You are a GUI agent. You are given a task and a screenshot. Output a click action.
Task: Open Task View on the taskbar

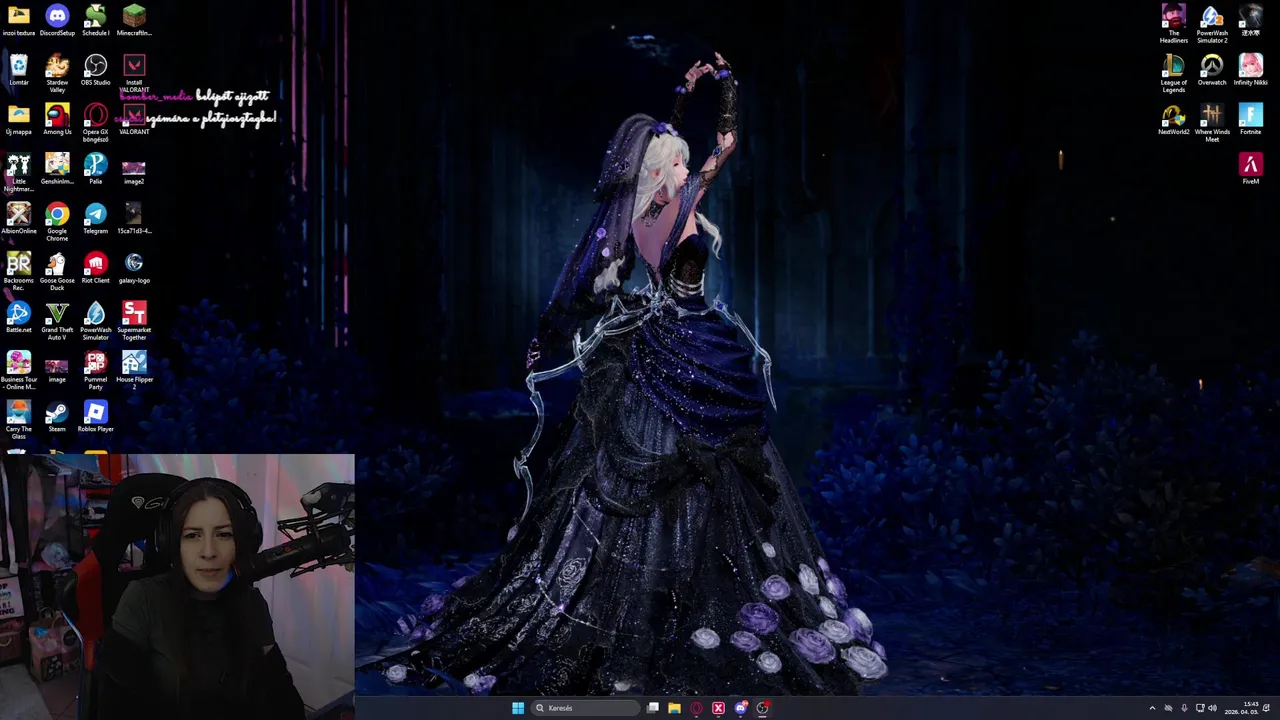[653, 708]
